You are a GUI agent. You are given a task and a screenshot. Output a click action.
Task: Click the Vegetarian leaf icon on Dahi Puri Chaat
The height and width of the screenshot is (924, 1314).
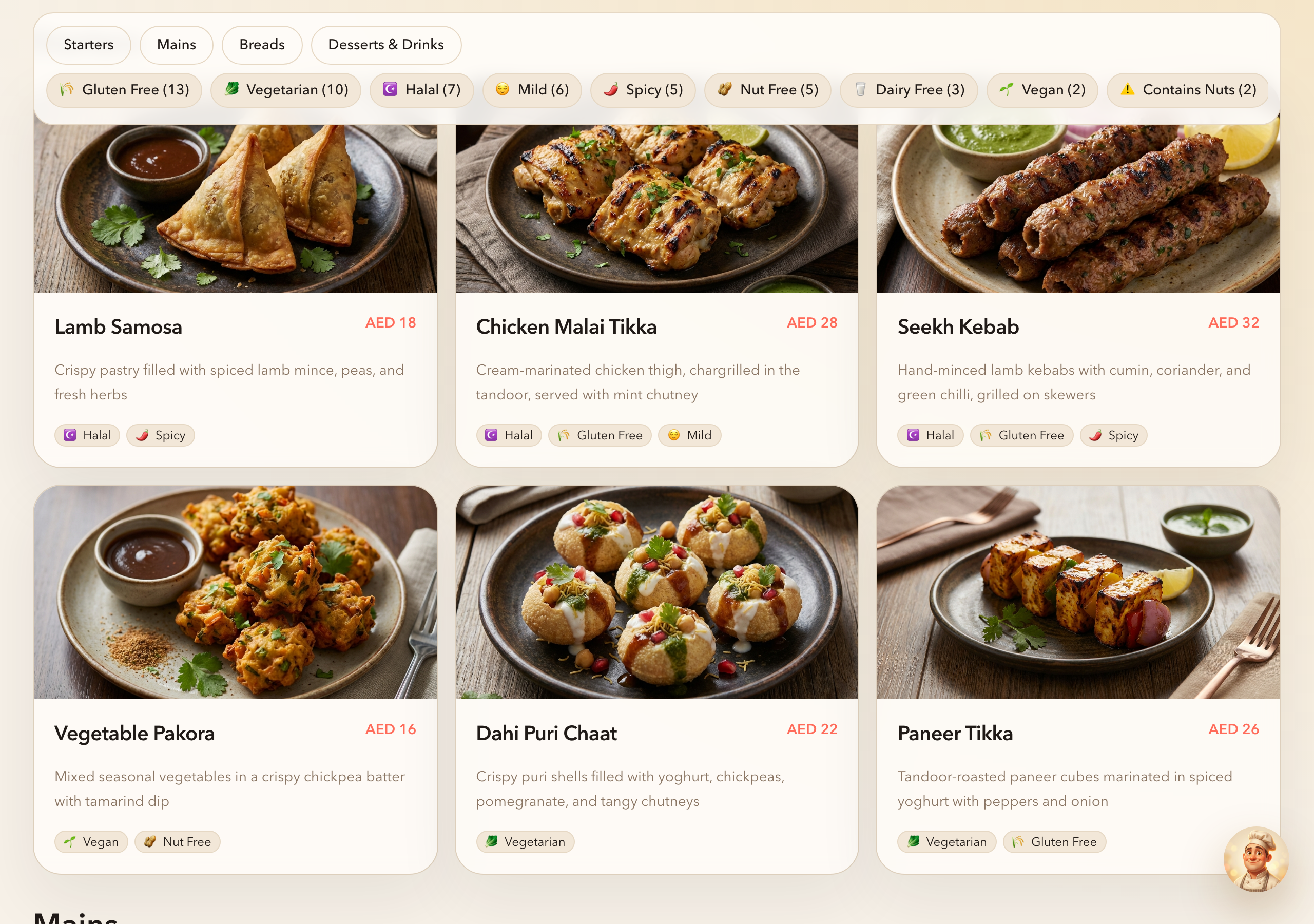pyautogui.click(x=492, y=841)
